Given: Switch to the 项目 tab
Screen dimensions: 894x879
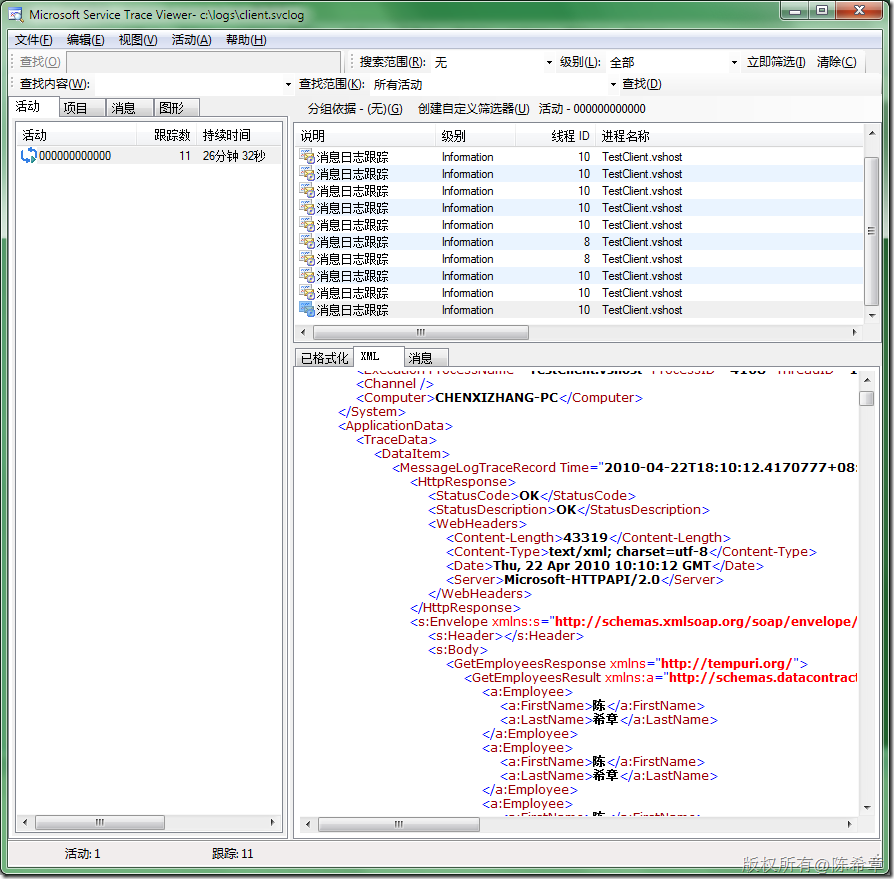Looking at the screenshot, I should pos(82,108).
